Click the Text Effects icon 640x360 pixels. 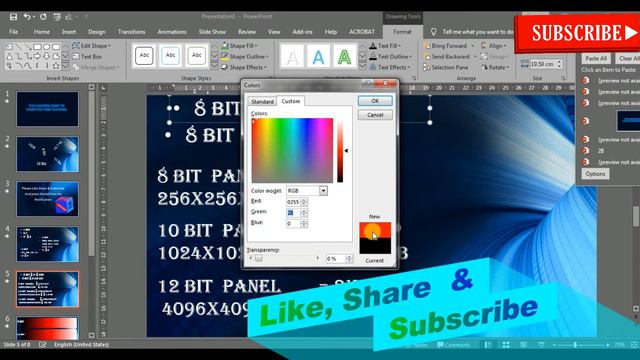tap(373, 67)
